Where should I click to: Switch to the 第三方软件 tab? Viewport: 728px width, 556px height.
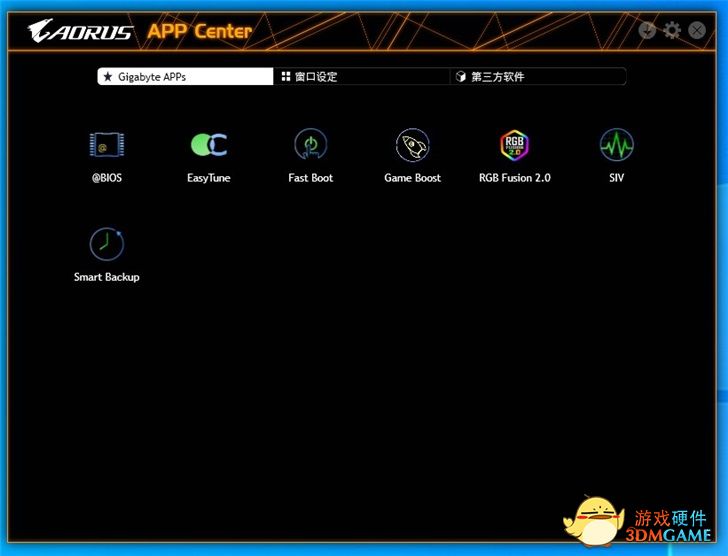pos(538,77)
